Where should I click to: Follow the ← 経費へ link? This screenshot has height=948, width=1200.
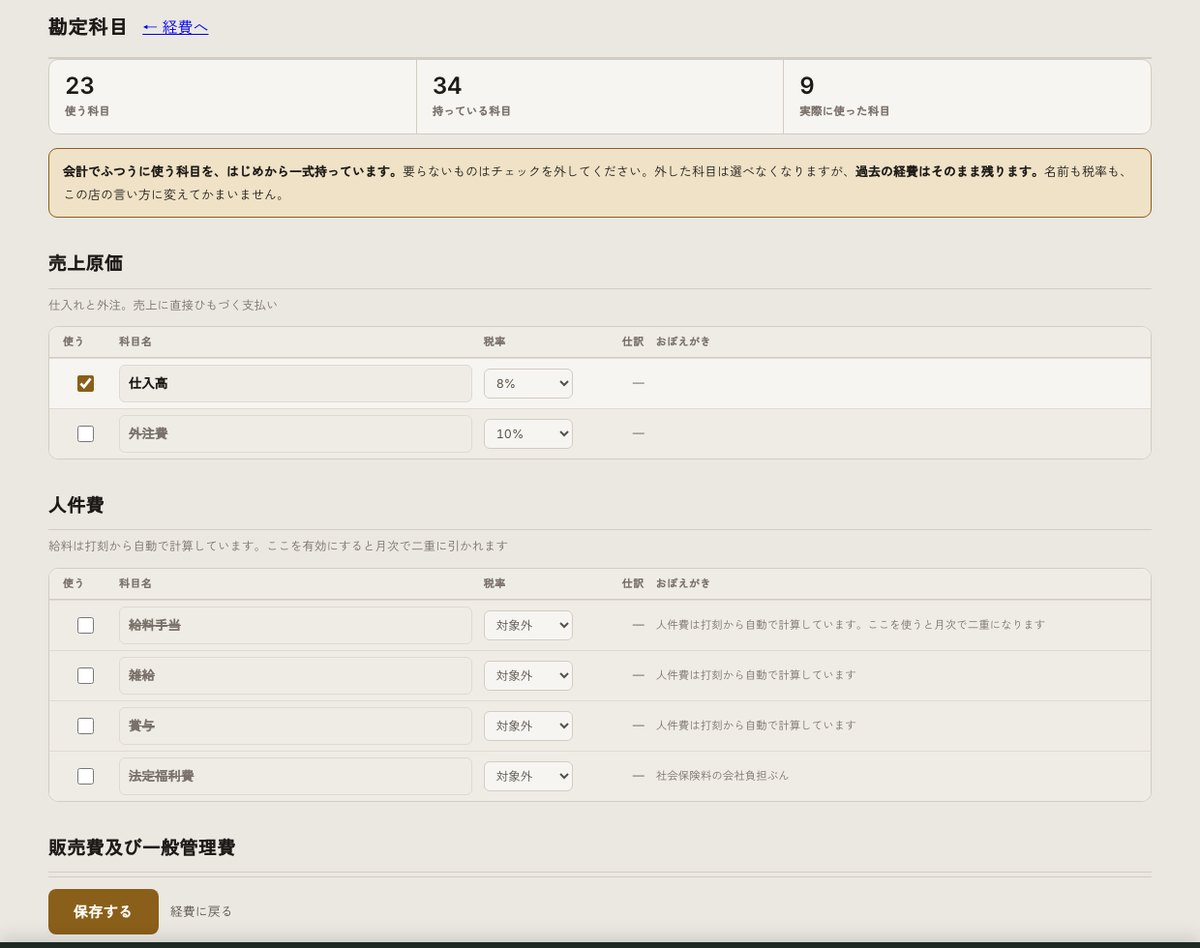pos(175,28)
